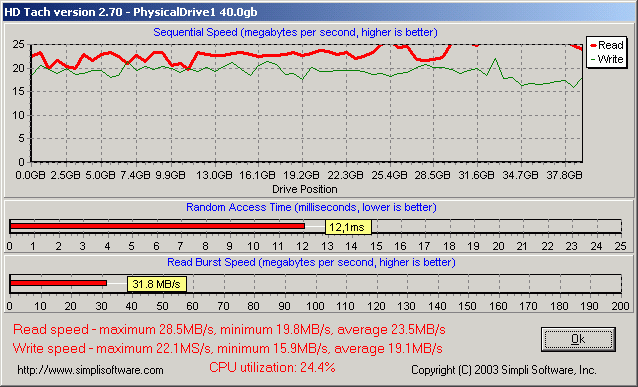The image size is (638, 387).
Task: Click the Write speed statistics line
Action: coord(227,348)
